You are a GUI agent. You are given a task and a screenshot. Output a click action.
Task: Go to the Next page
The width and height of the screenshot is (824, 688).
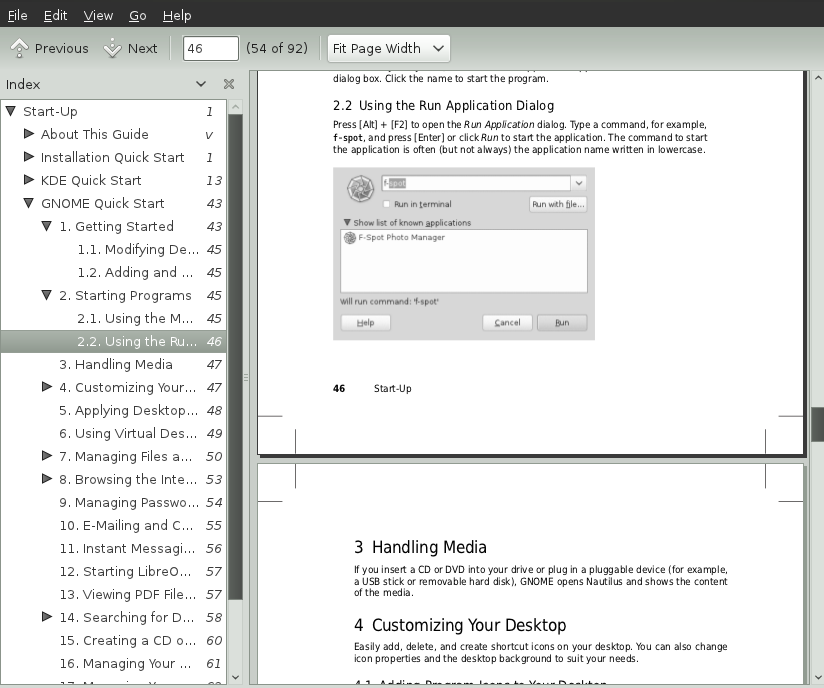click(x=130, y=48)
